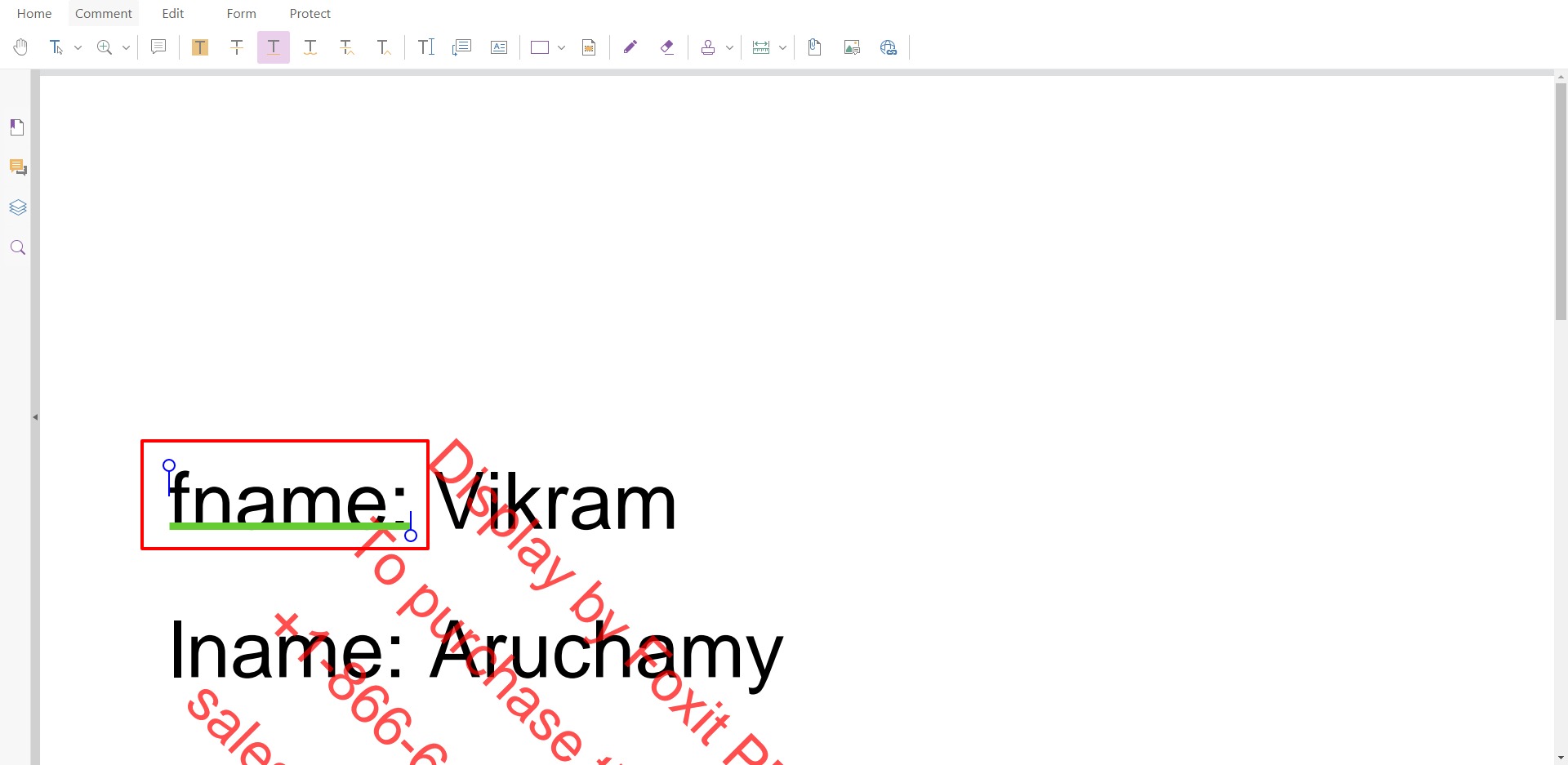Add a sticky note comment
Image resolution: width=1568 pixels, height=765 pixels.
[158, 47]
